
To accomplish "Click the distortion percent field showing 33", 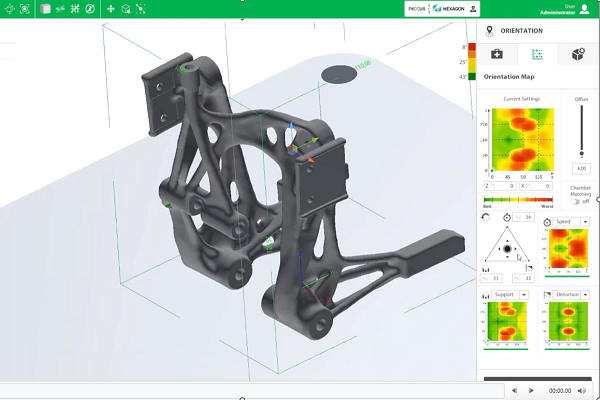I will [523, 278].
